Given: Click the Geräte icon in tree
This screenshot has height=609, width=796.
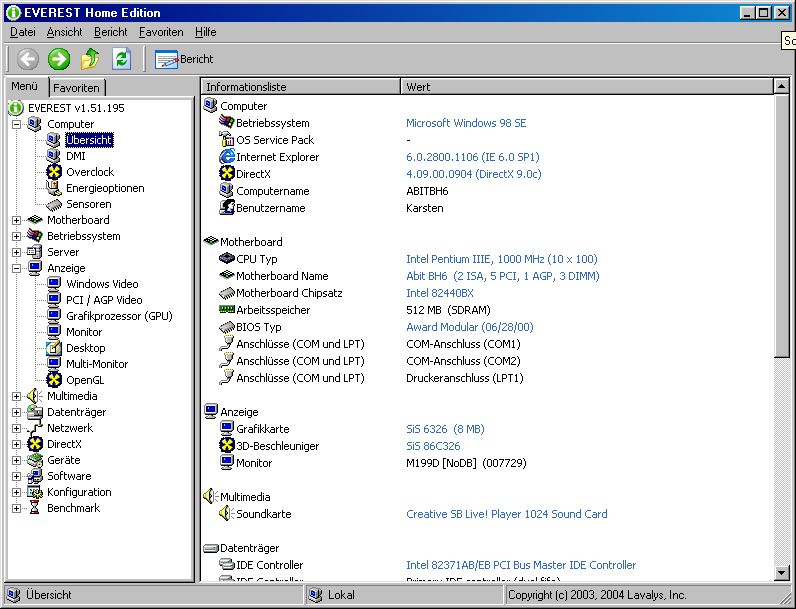Looking at the screenshot, I should (x=35, y=460).
